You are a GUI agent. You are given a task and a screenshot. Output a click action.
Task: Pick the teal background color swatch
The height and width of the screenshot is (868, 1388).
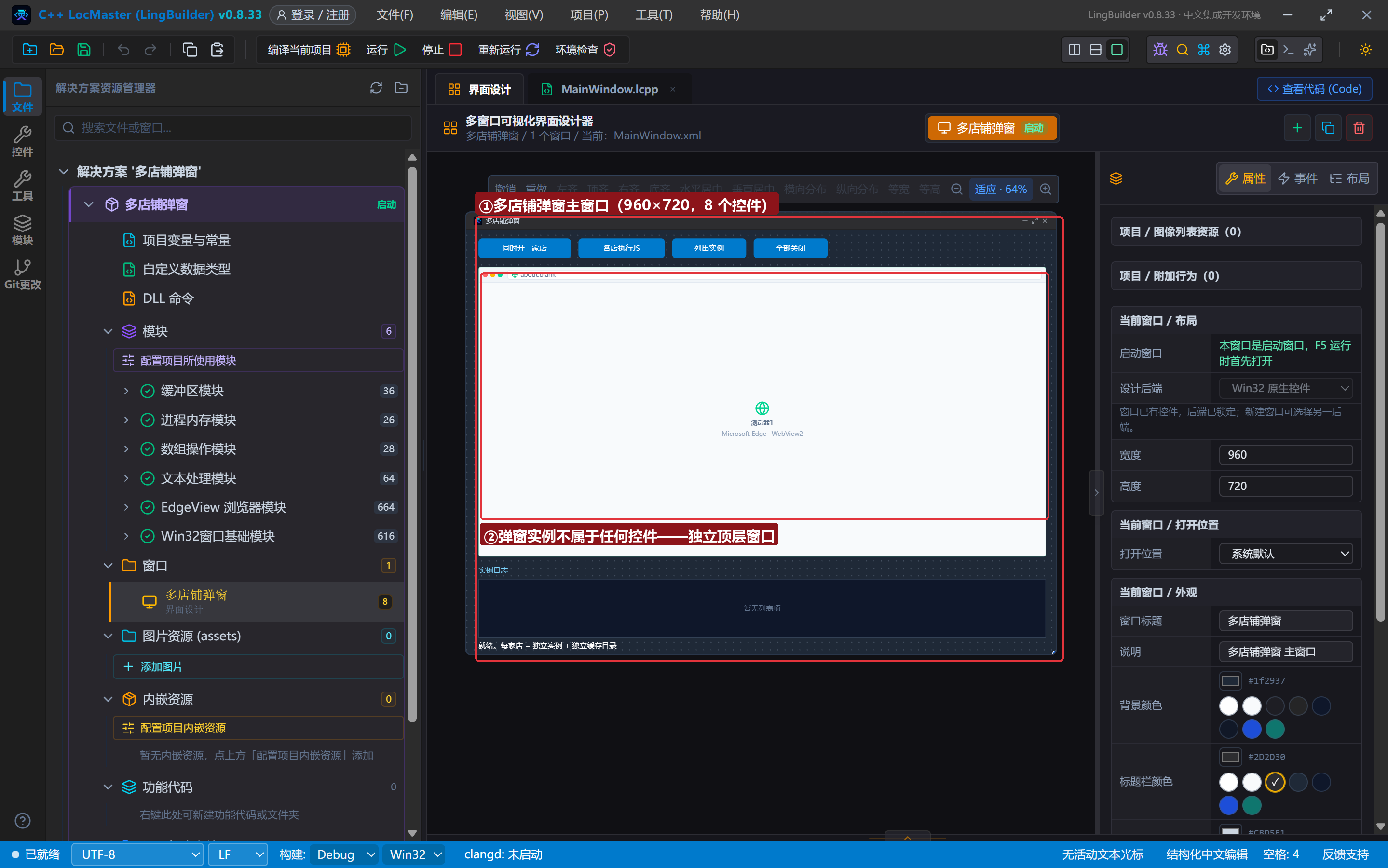[1275, 729]
